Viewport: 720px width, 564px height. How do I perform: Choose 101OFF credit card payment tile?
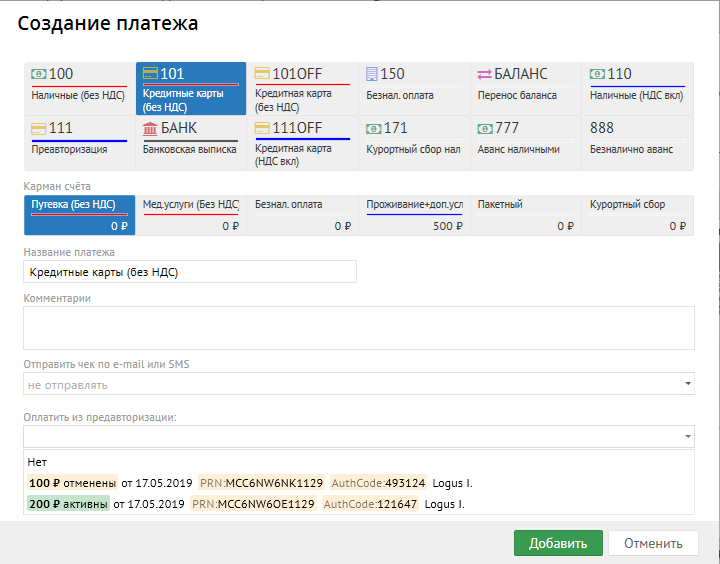pos(302,88)
